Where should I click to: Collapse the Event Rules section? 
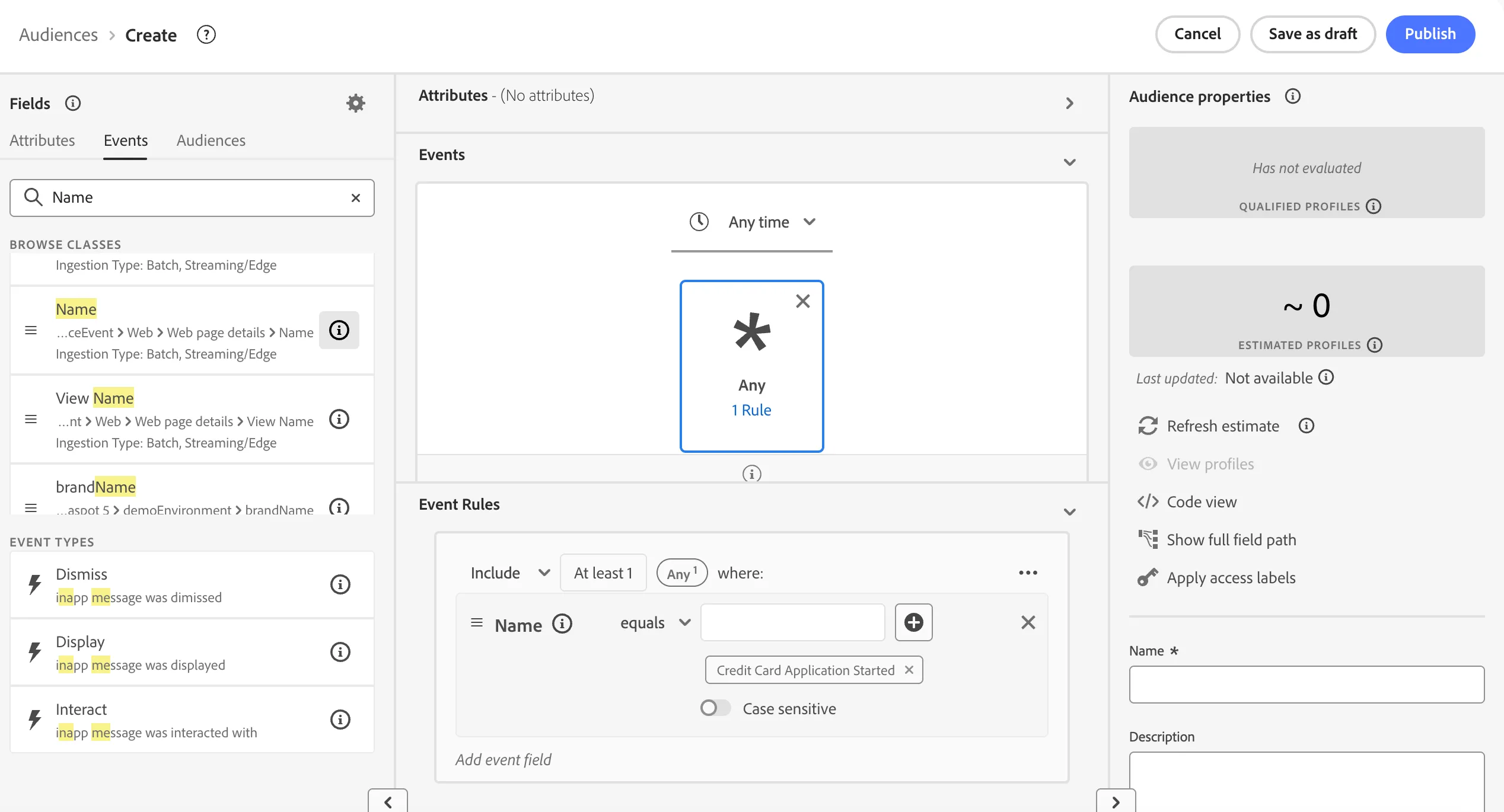[1069, 512]
